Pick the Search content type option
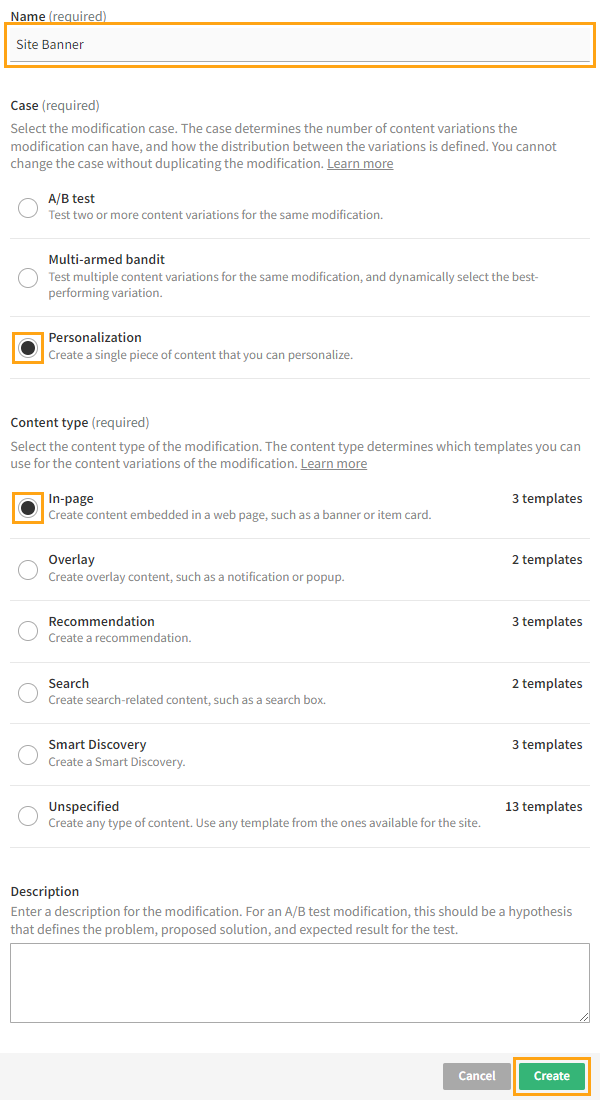Viewport: 600px width, 1100px height. tap(27, 693)
